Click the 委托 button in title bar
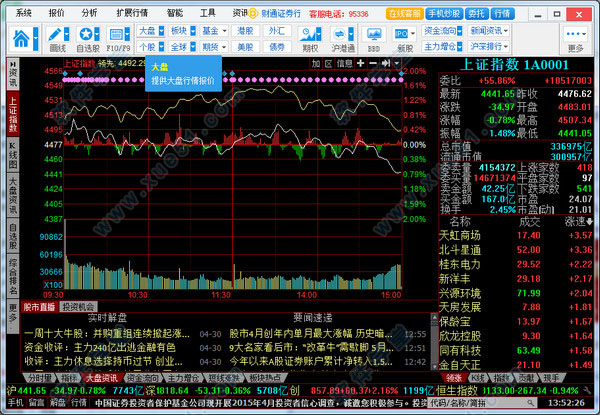Image resolution: width=600 pixels, height=415 pixels. [476, 14]
